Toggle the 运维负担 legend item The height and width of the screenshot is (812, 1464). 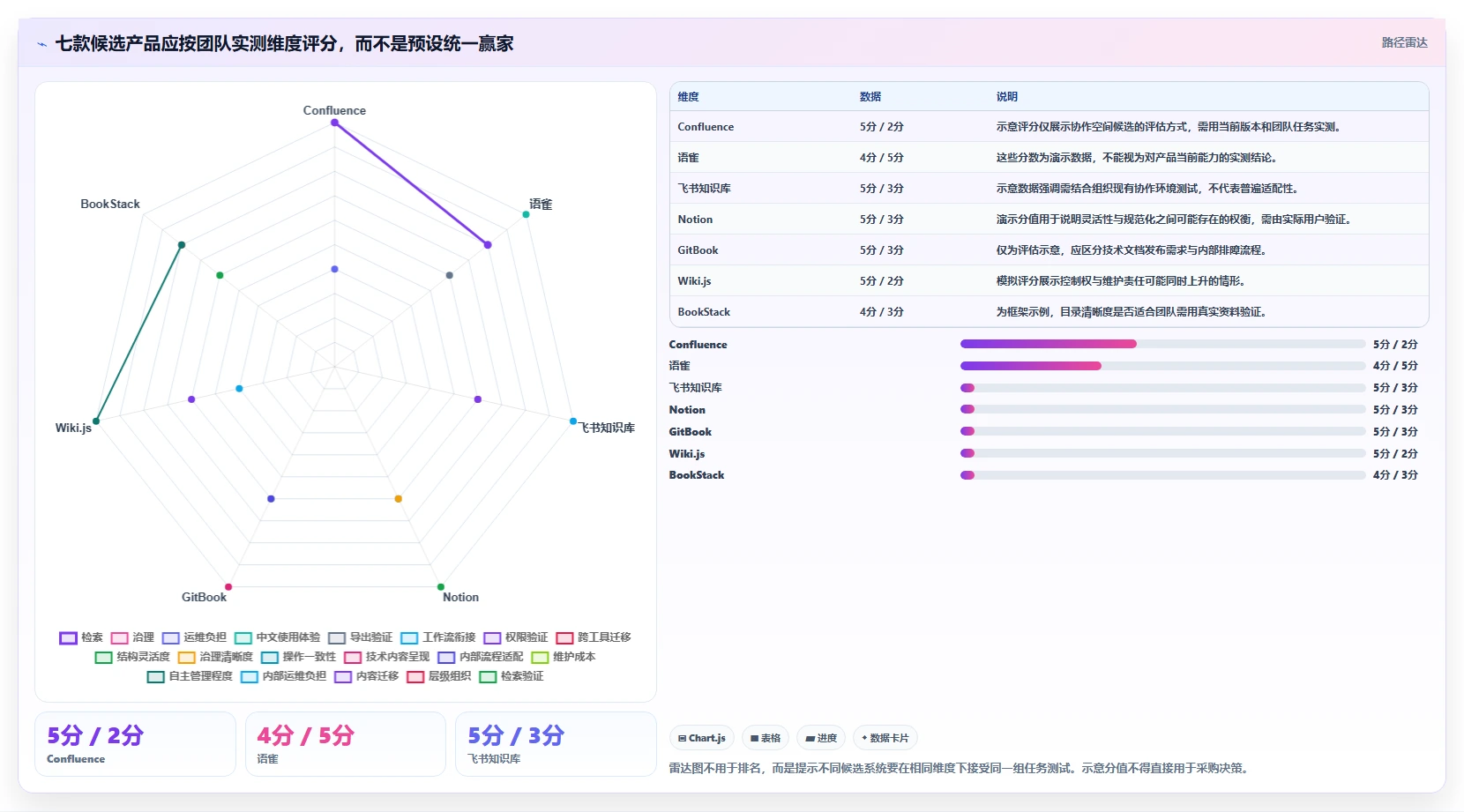(x=194, y=637)
